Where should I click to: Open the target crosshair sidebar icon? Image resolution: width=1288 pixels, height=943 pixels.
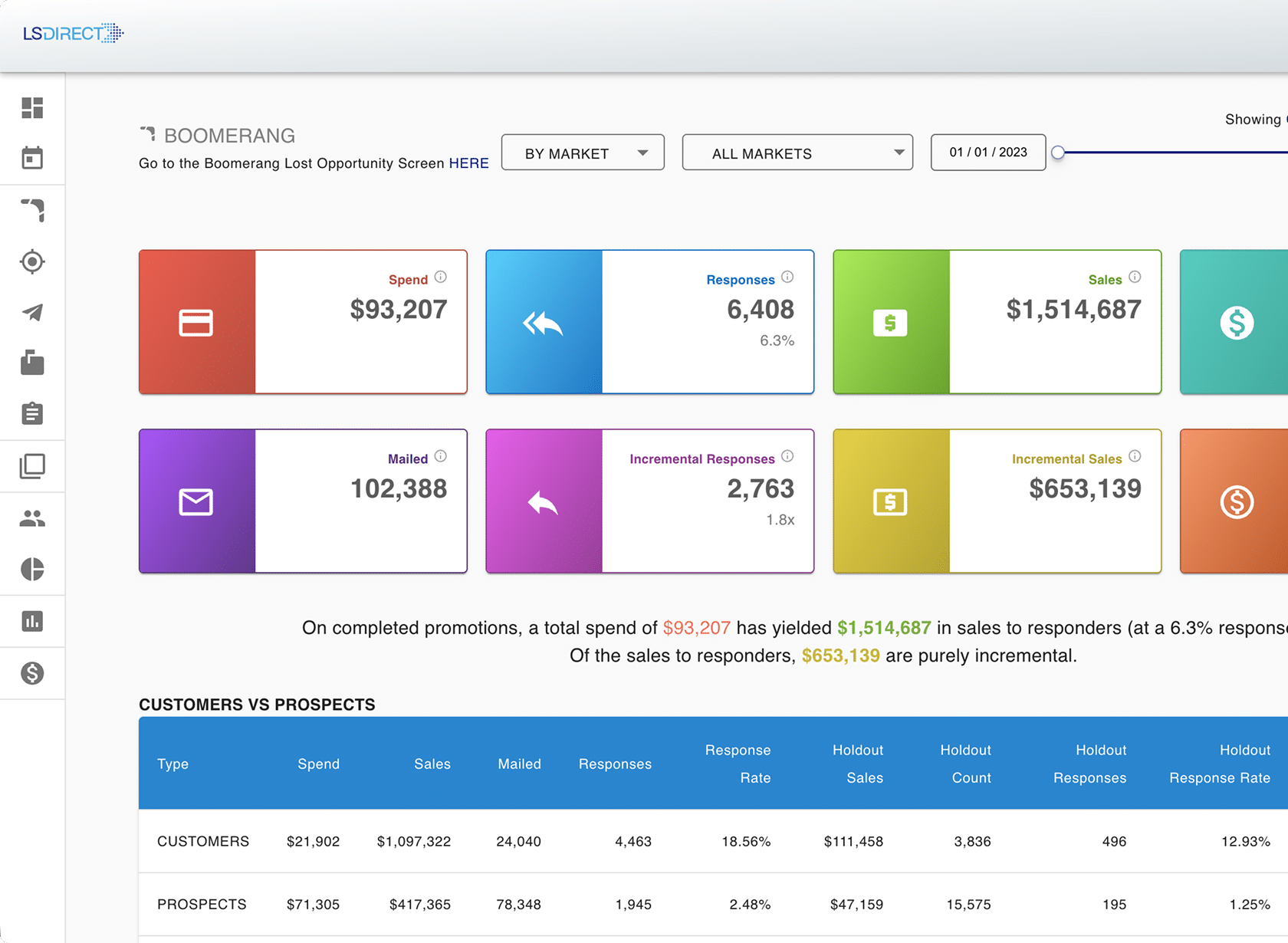click(x=32, y=261)
